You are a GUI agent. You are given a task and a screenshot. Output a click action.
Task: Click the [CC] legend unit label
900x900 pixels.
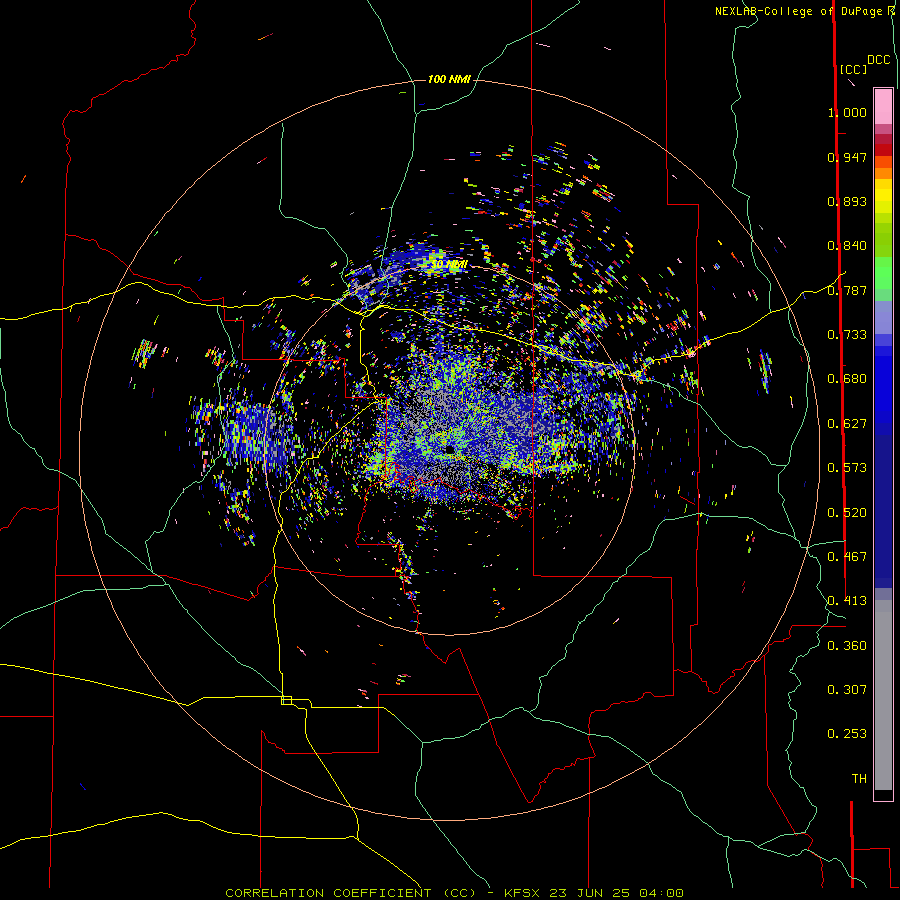click(853, 69)
